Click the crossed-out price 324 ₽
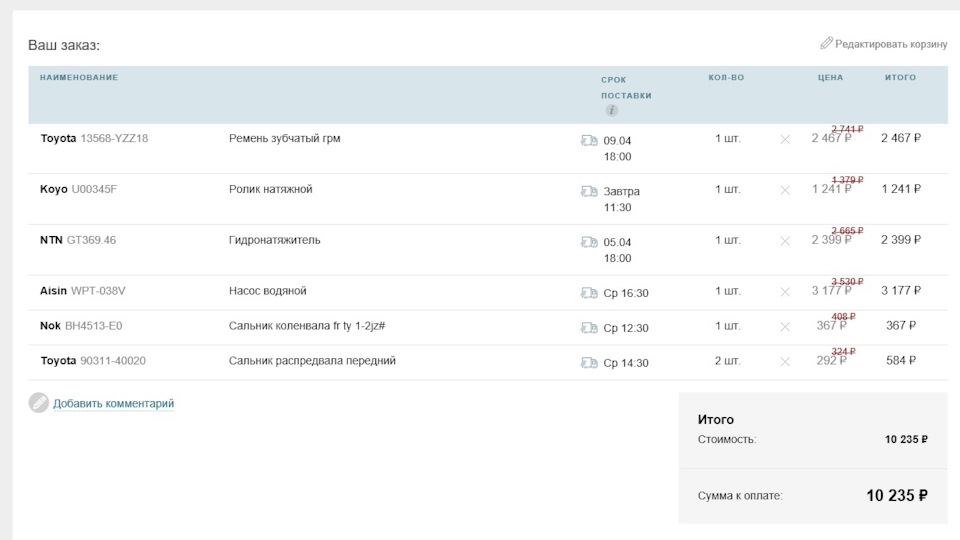The width and height of the screenshot is (960, 540). 843,351
